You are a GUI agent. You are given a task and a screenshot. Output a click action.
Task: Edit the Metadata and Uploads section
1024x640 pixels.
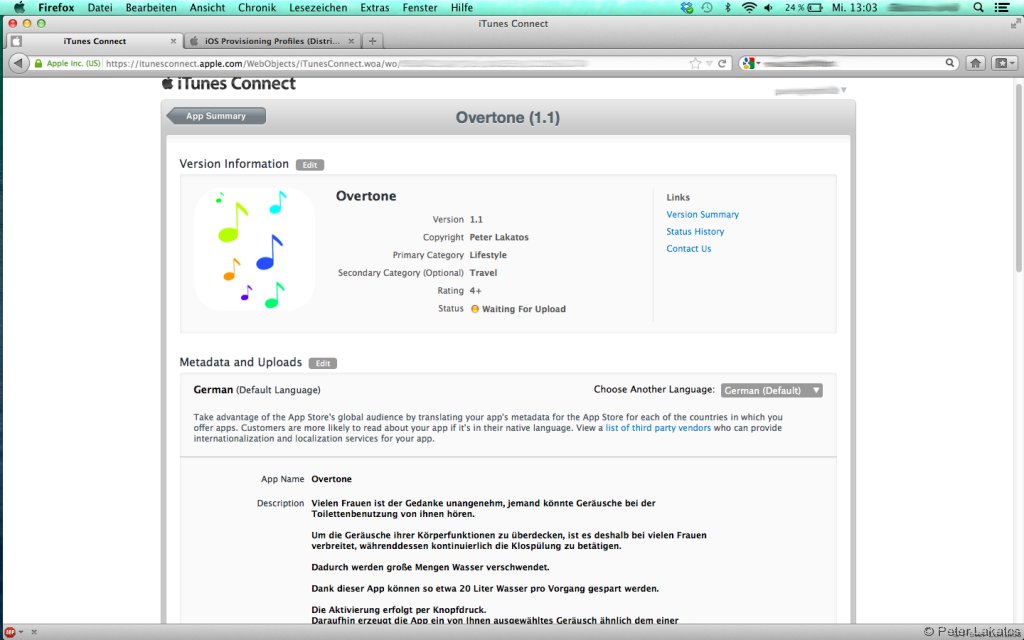point(323,364)
